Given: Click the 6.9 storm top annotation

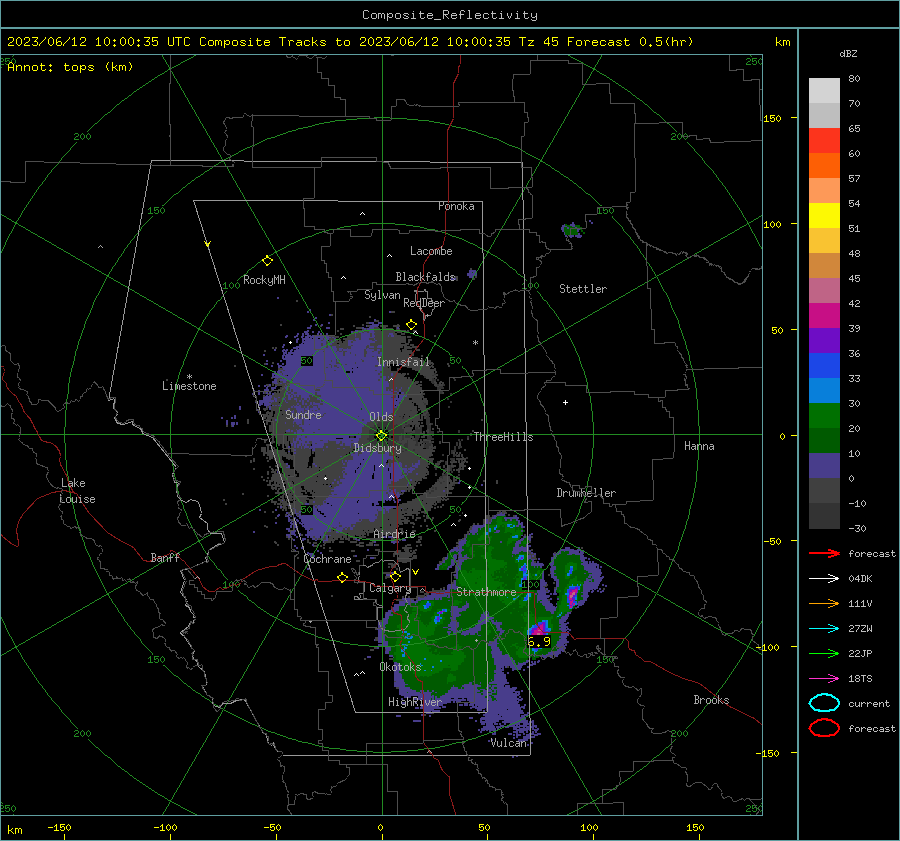Looking at the screenshot, I should click(x=539, y=641).
